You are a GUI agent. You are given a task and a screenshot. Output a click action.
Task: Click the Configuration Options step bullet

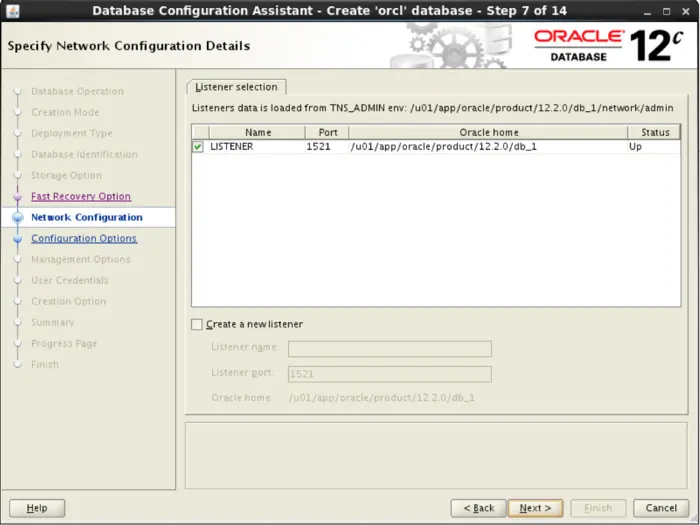[x=18, y=239]
